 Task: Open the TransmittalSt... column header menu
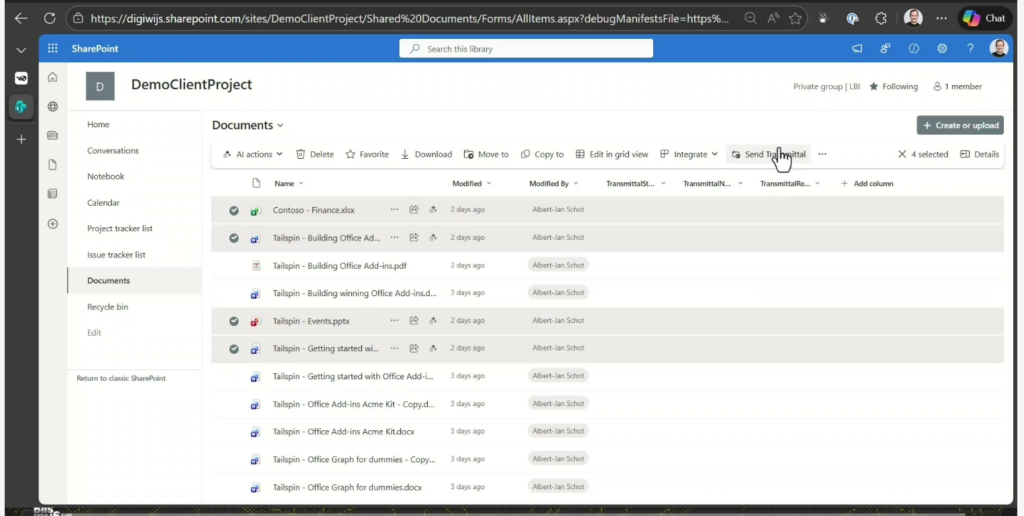point(635,184)
